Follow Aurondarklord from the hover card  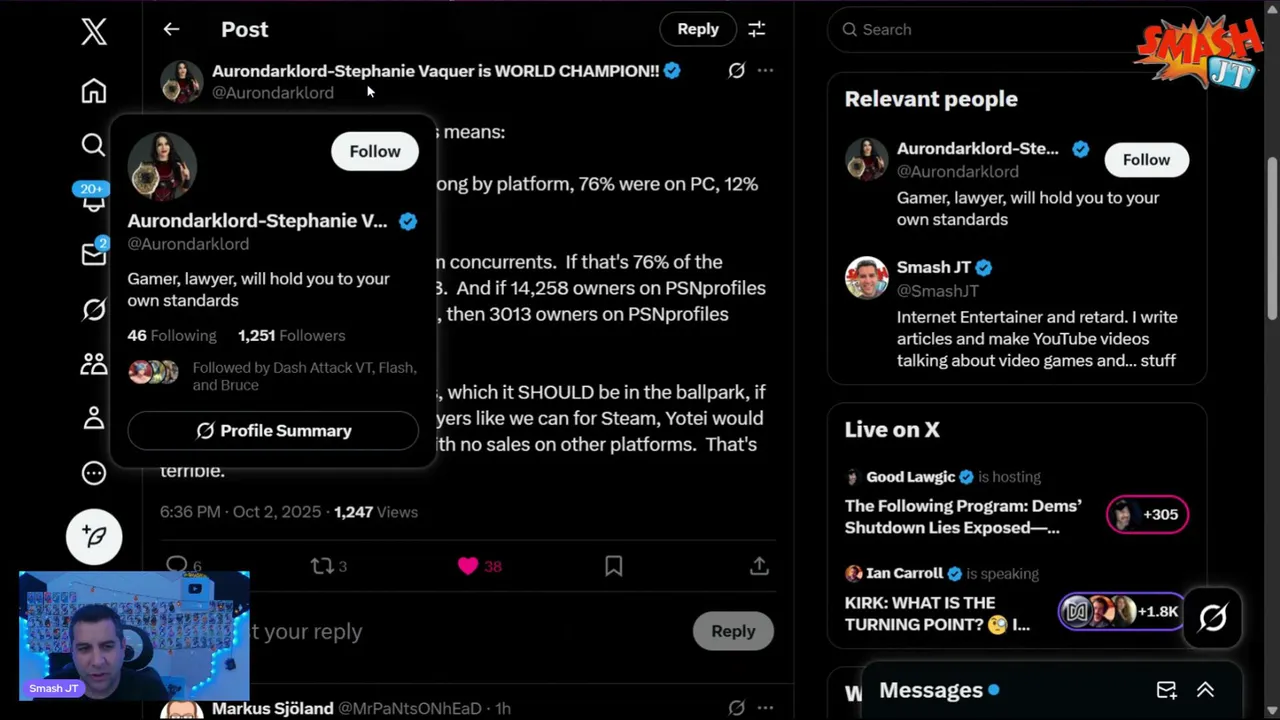(x=374, y=151)
